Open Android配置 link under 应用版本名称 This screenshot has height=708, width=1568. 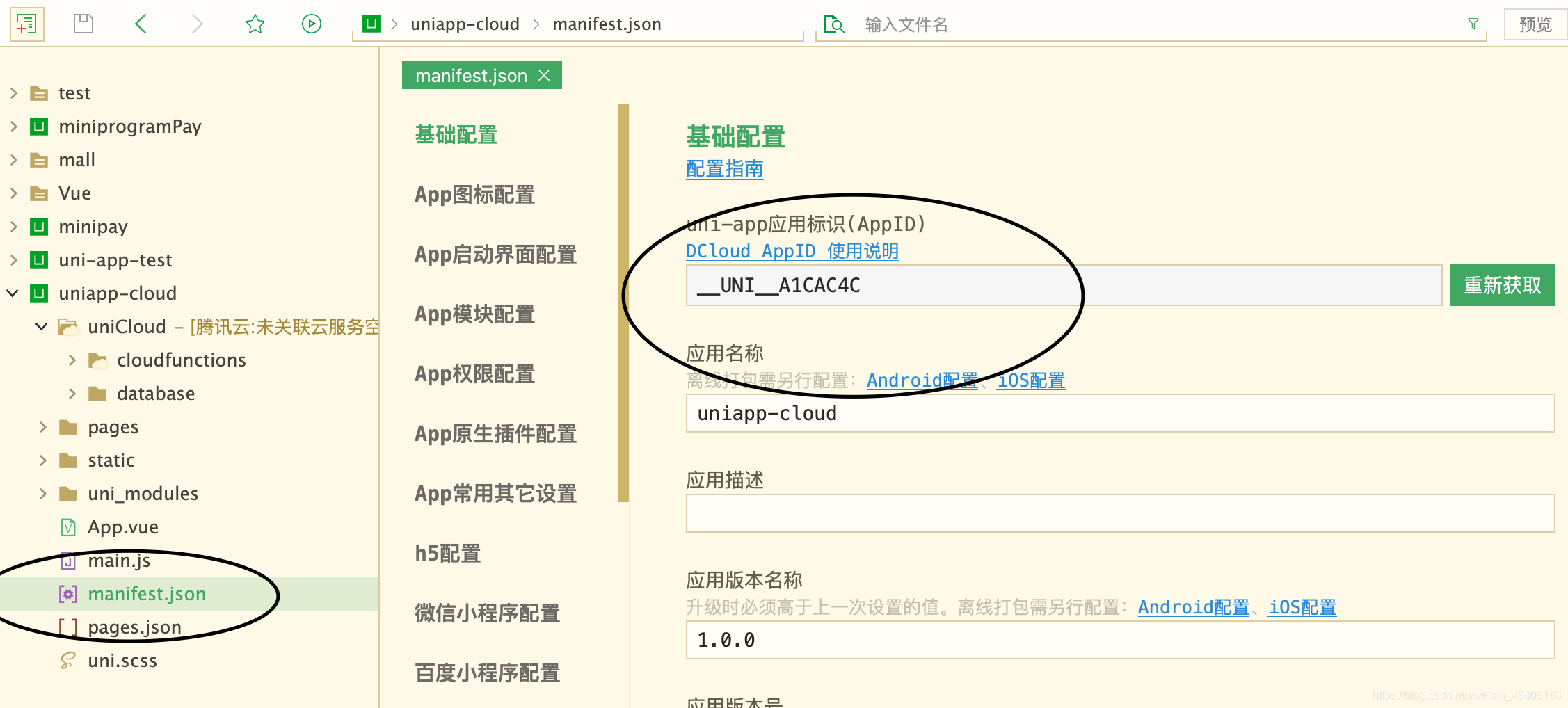click(1194, 607)
